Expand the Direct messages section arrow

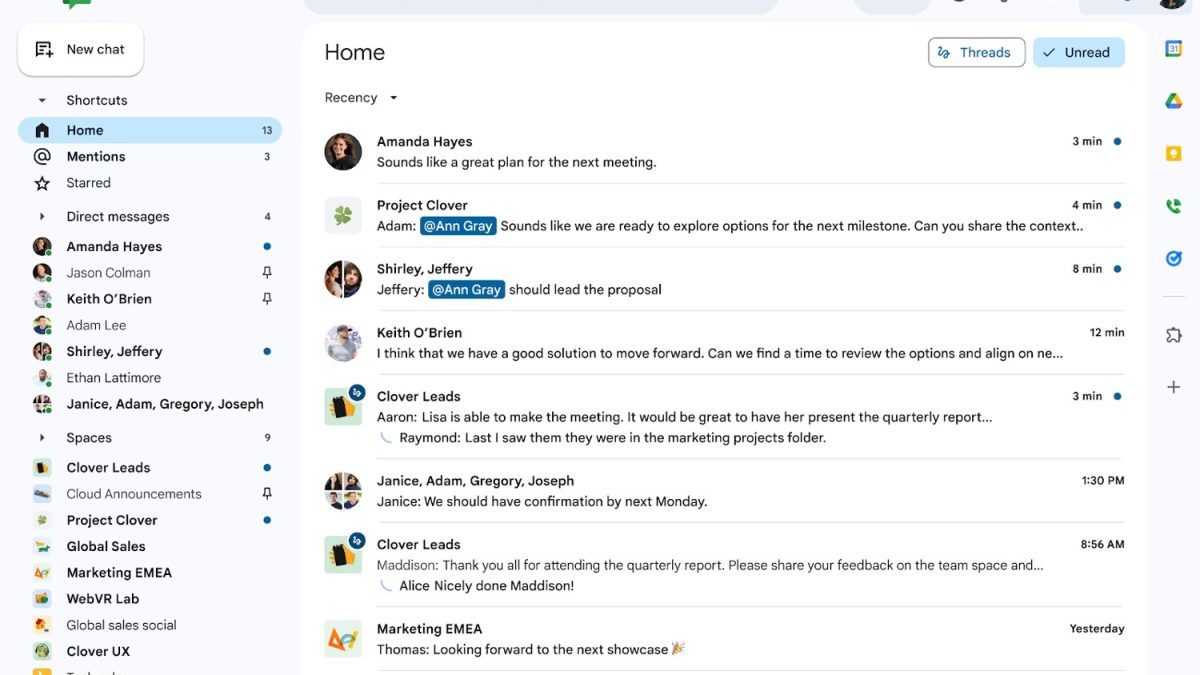(42, 216)
